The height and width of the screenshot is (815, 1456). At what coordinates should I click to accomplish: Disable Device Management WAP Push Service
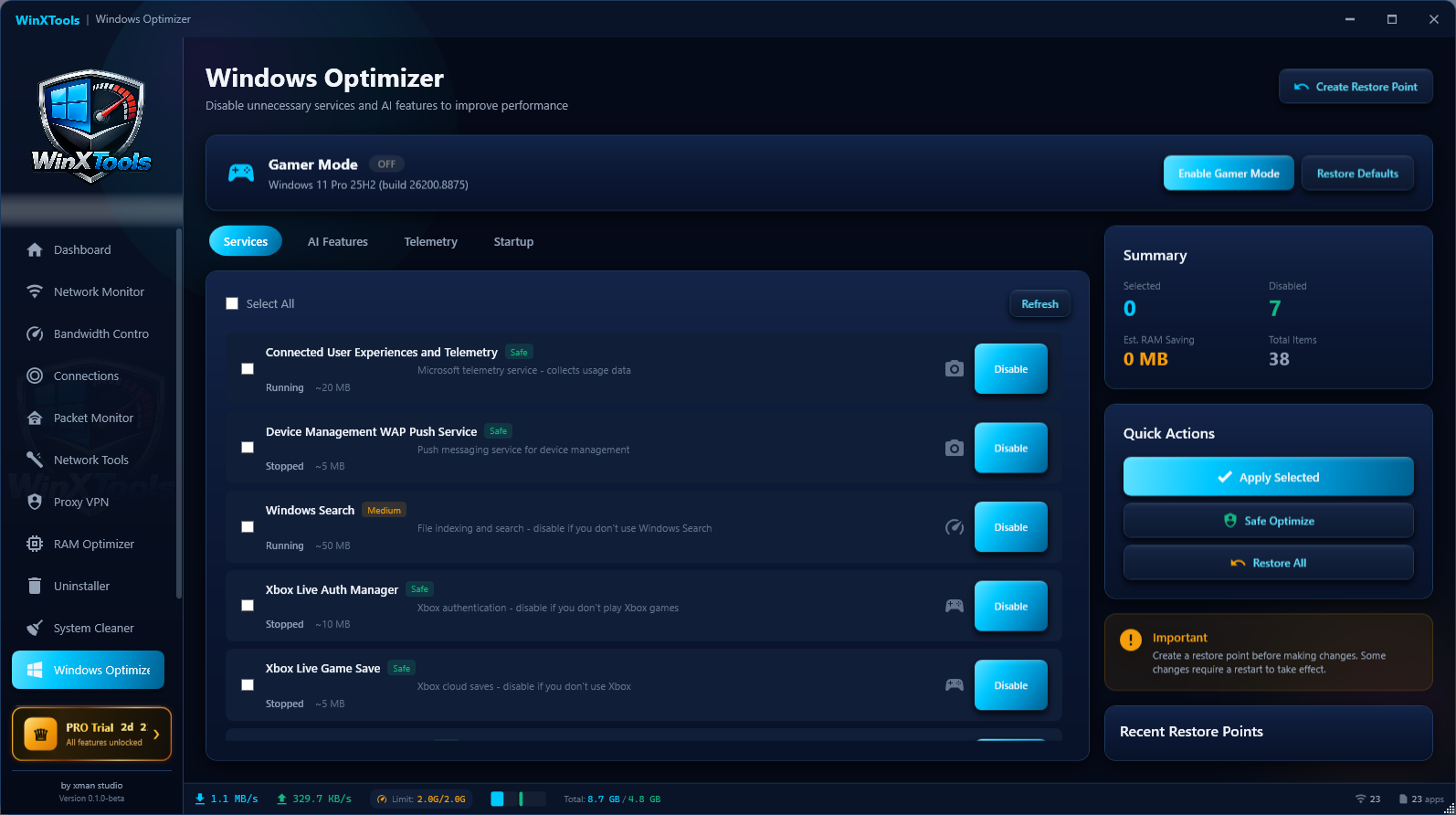coord(1010,448)
